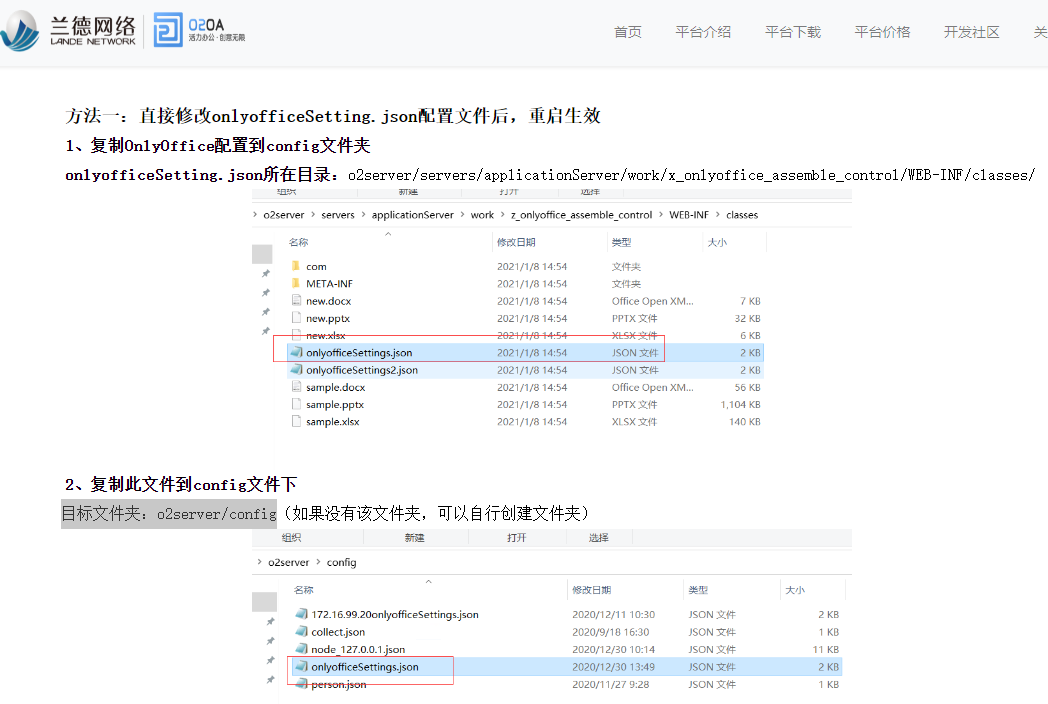1048x704 pixels.
Task: Click the 'classes' breadcrumb segment
Action: [x=742, y=215]
